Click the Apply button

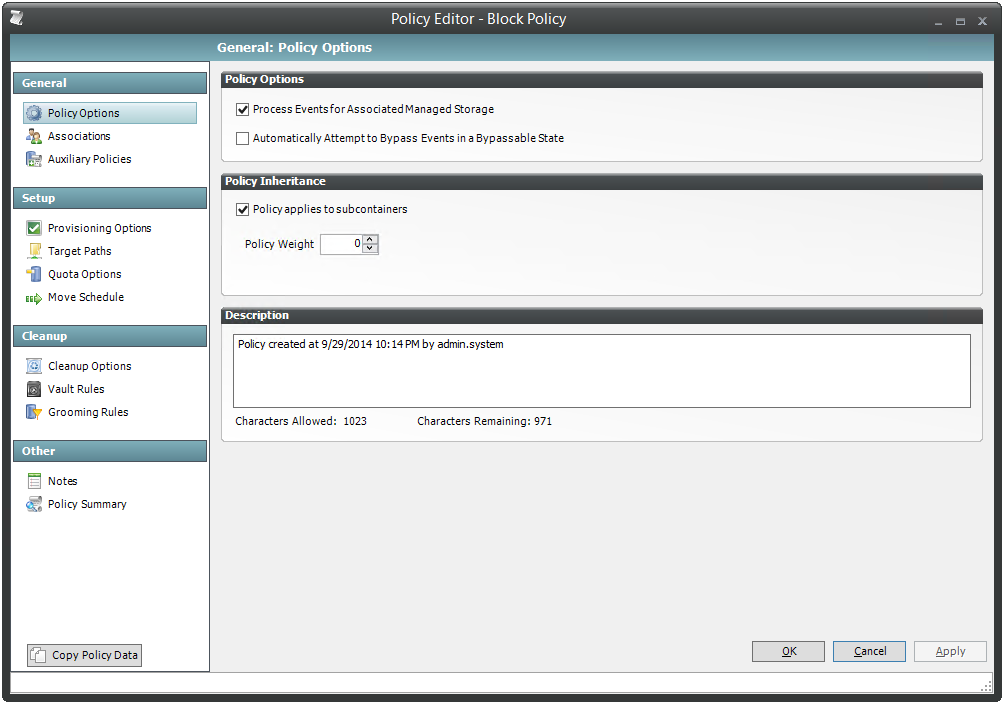950,651
